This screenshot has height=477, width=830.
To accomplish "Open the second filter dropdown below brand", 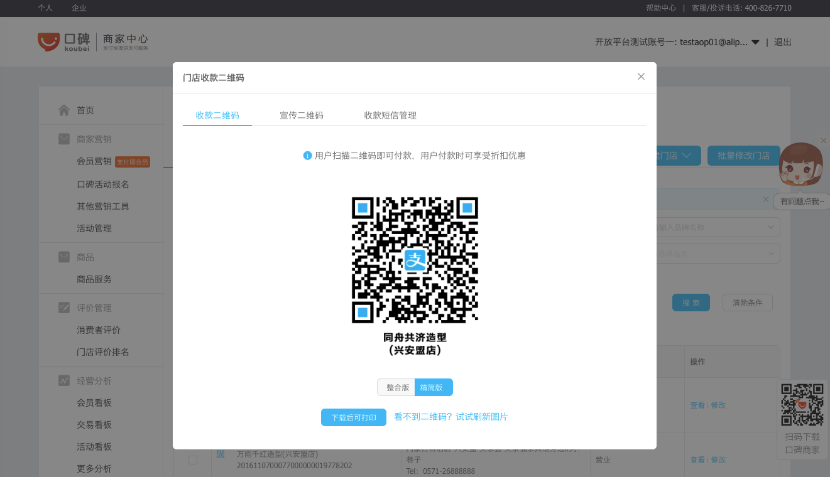I will pos(718,254).
